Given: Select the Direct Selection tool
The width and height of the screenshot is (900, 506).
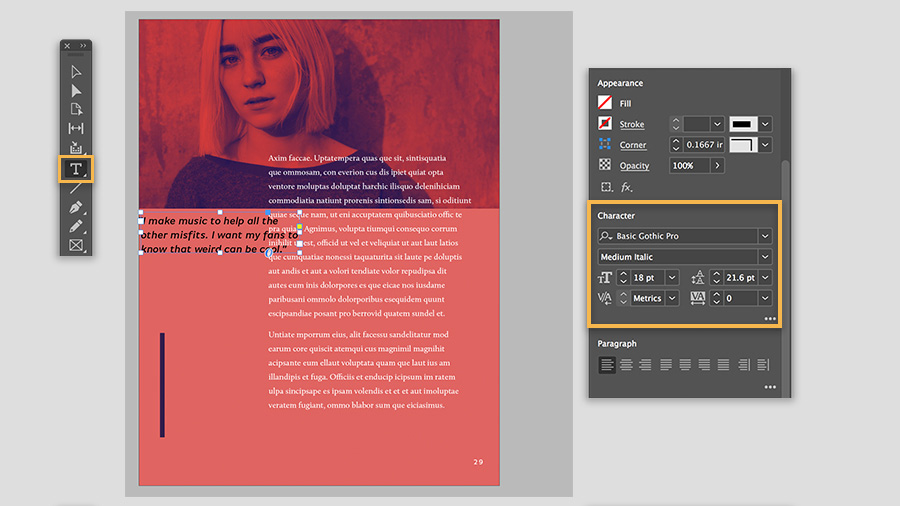Looking at the screenshot, I should [x=76, y=91].
